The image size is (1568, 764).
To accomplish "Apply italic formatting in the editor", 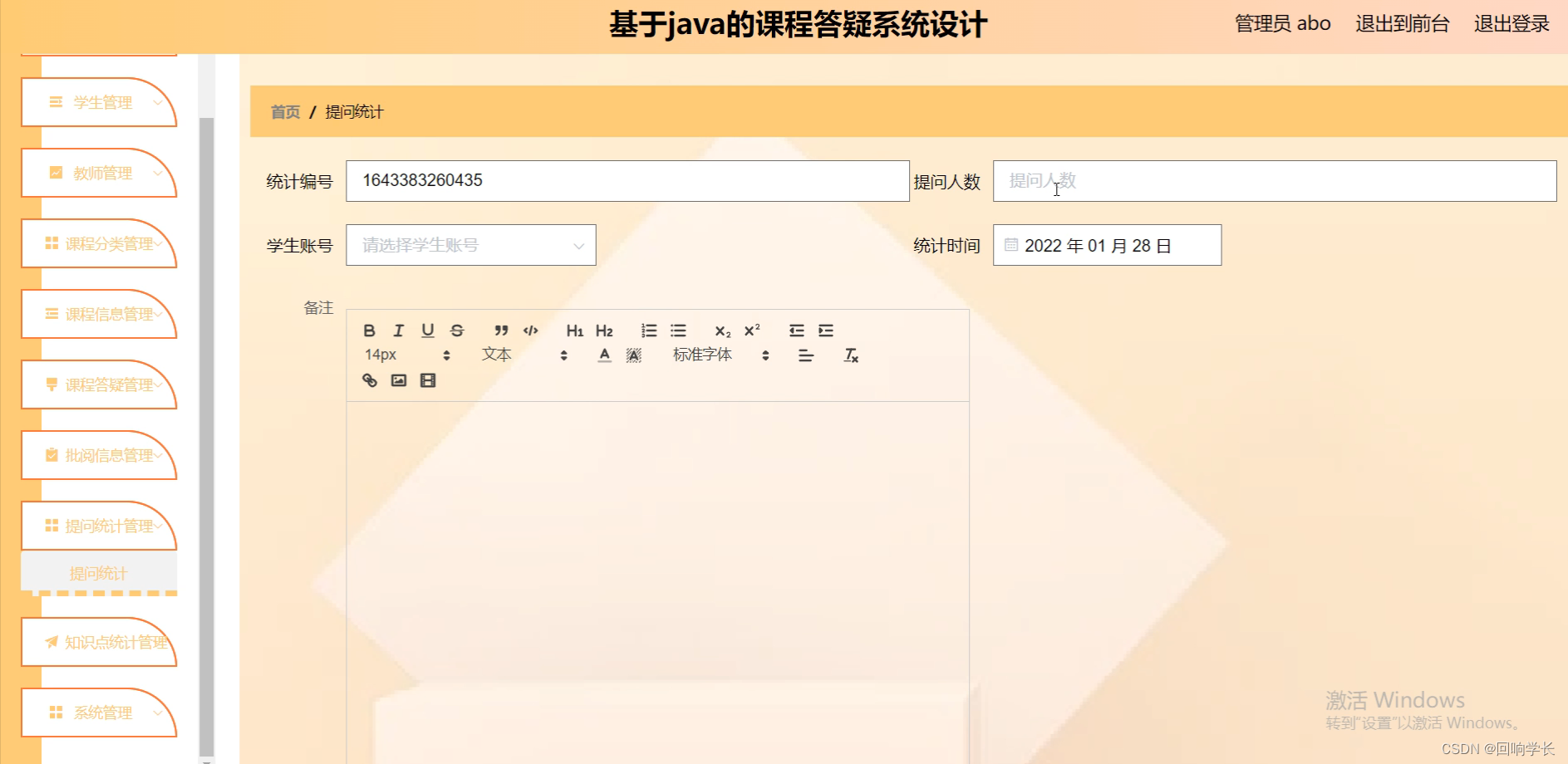I will coord(398,330).
